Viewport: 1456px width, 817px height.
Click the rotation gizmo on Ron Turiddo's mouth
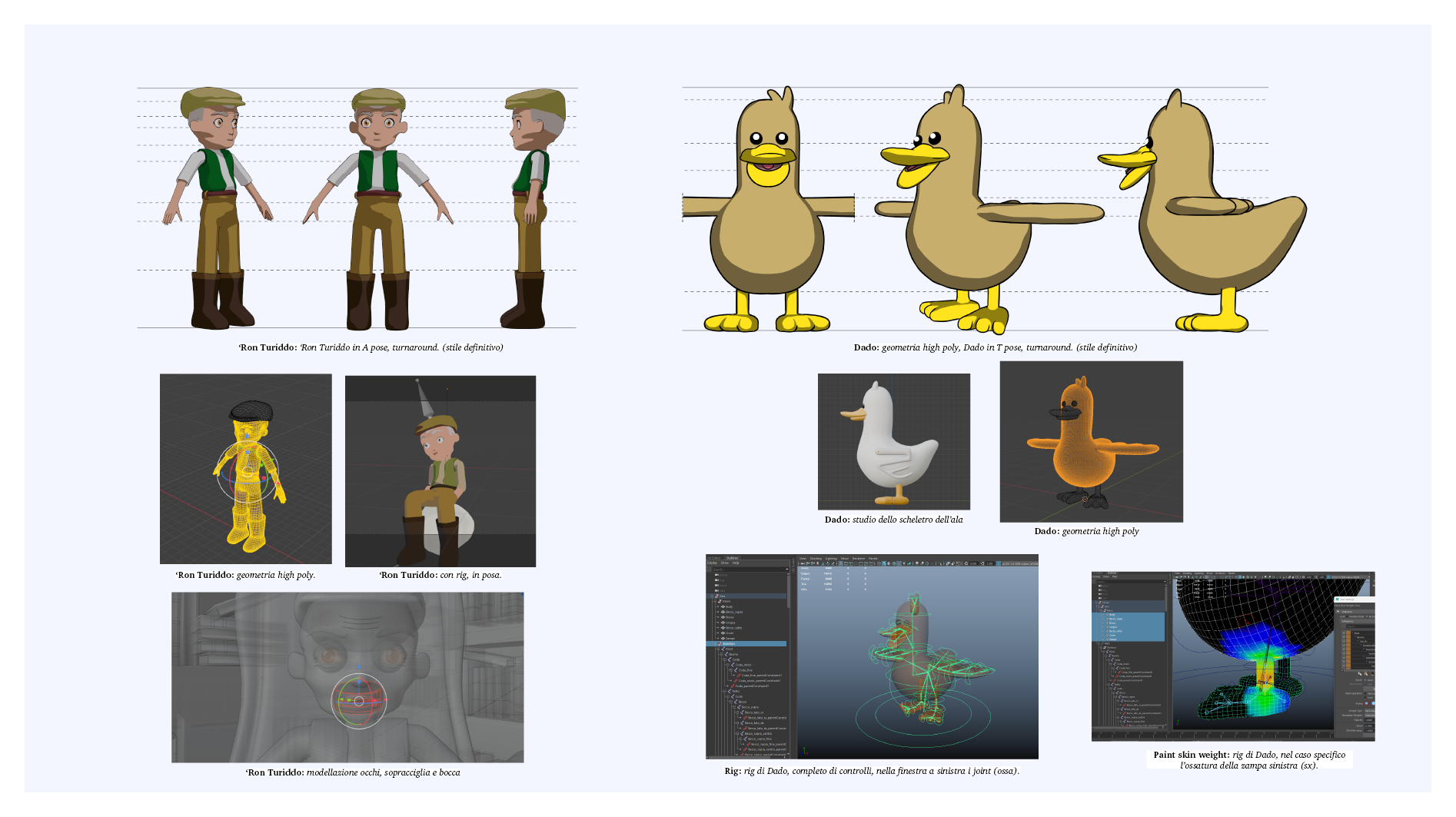tap(358, 701)
